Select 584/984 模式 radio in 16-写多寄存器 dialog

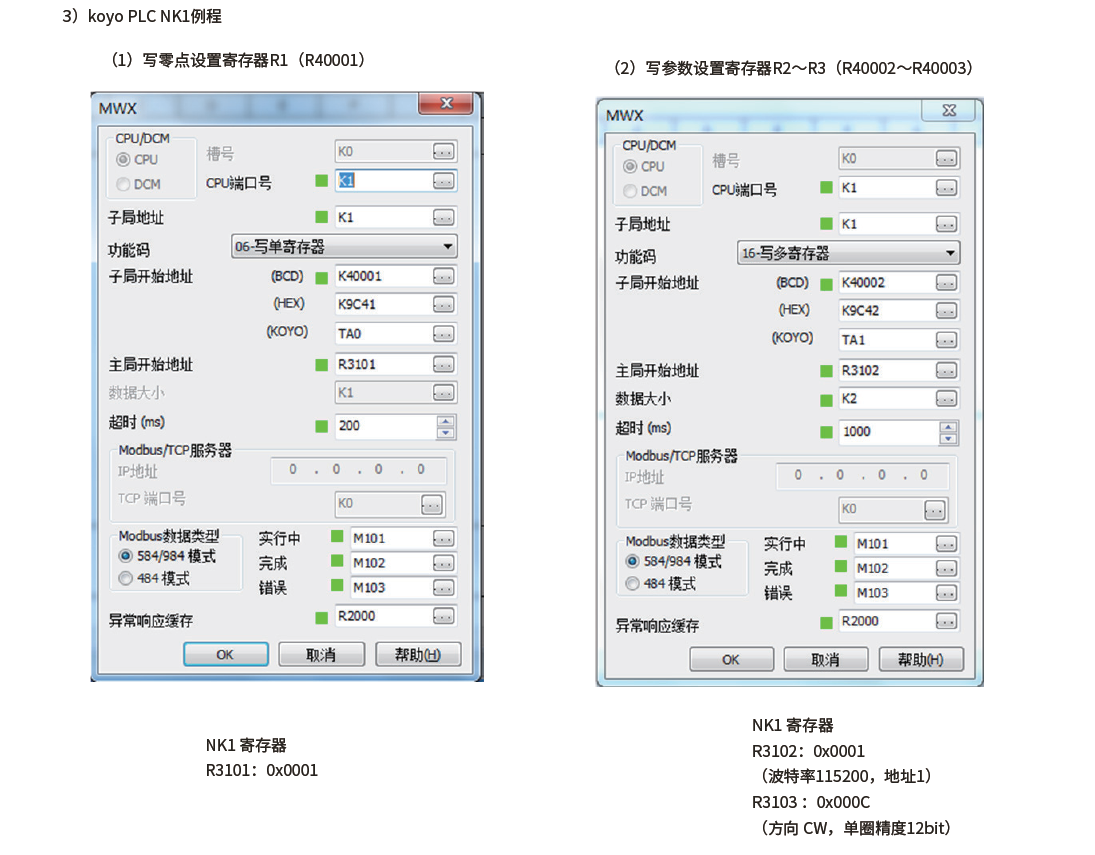tap(632, 562)
